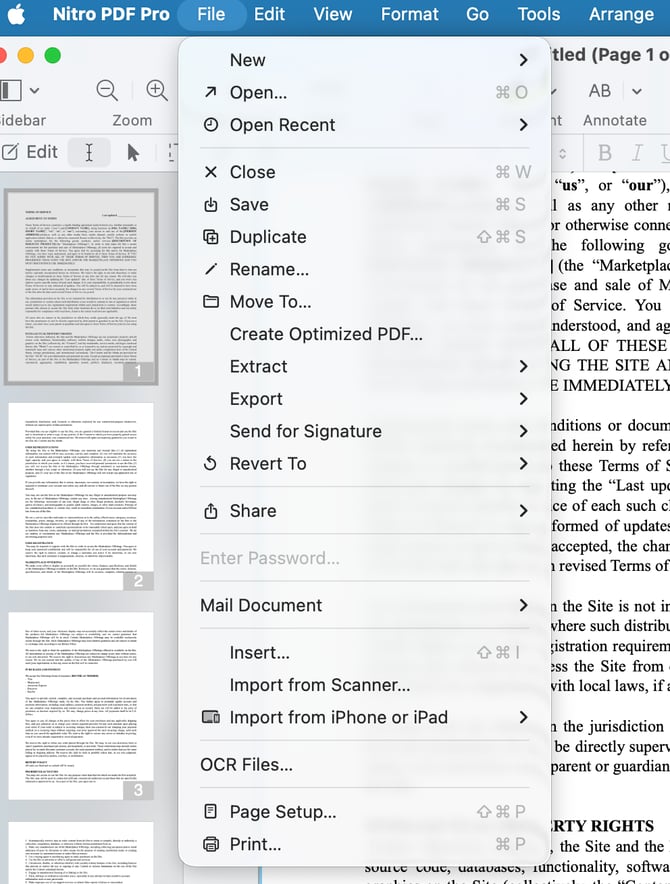Click the sidebar toggle icon

click(11, 90)
